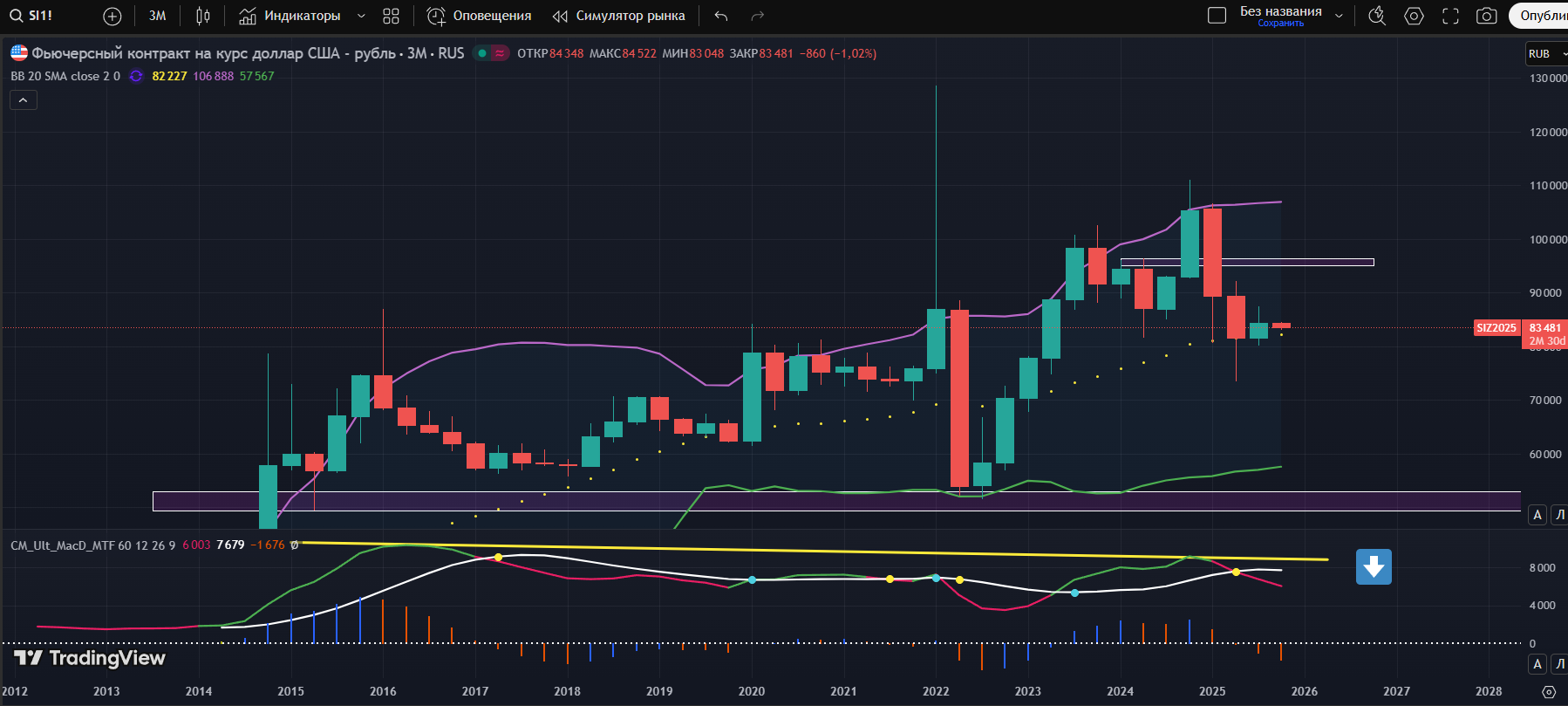Screen dimensions: 1568x706
Task: Click the Сохранить link under layout name
Action: coord(1280,24)
